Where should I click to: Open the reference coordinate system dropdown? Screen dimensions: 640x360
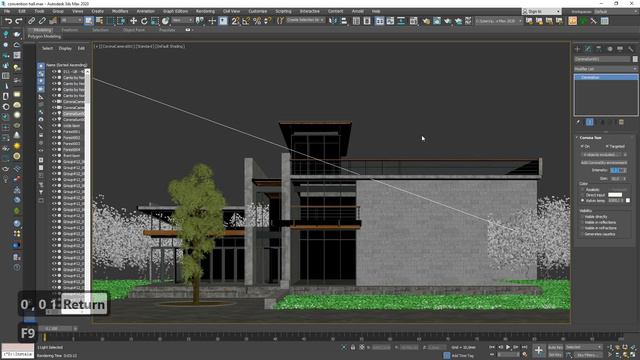(x=182, y=20)
